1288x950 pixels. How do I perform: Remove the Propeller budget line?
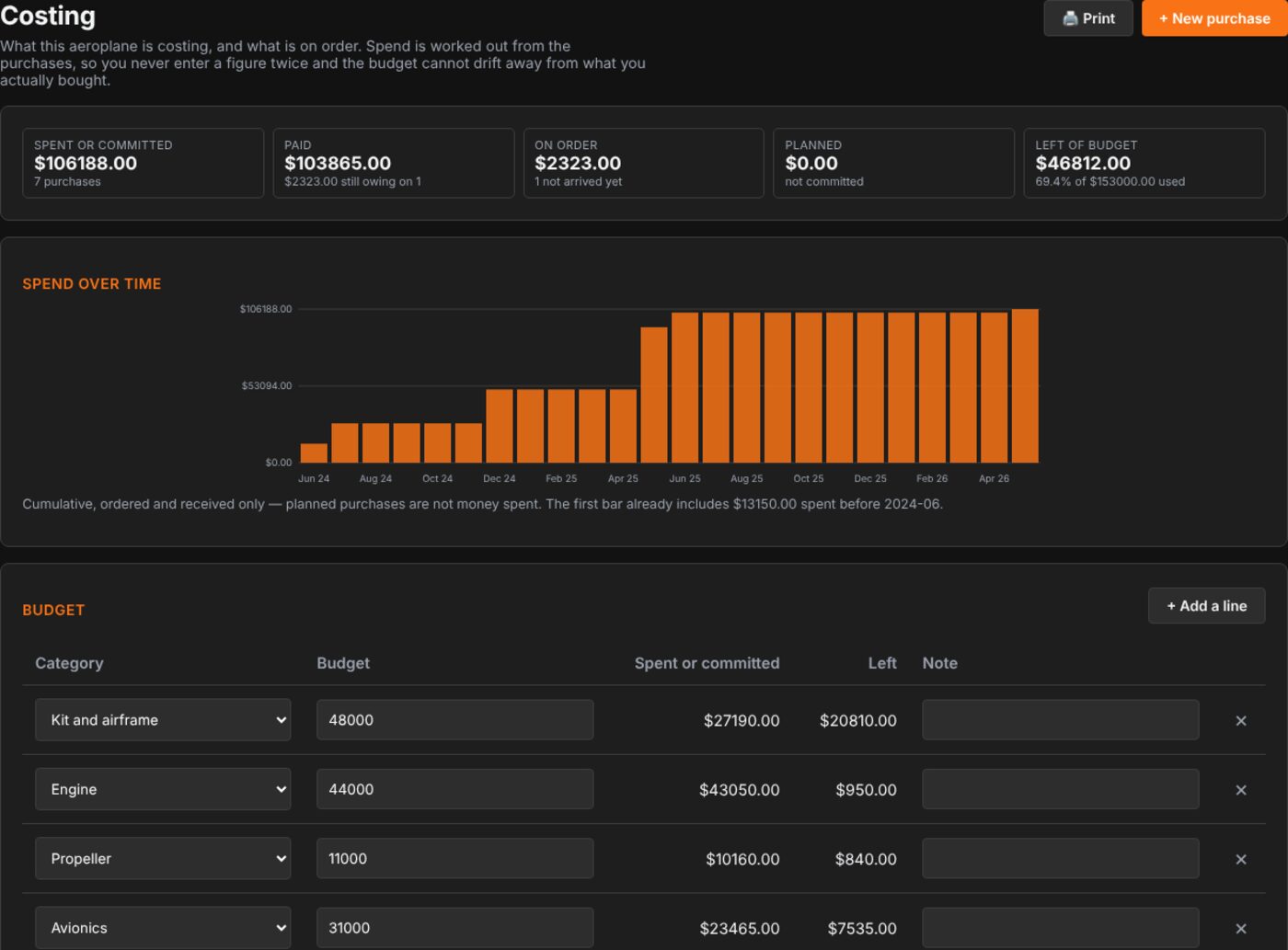tap(1240, 859)
